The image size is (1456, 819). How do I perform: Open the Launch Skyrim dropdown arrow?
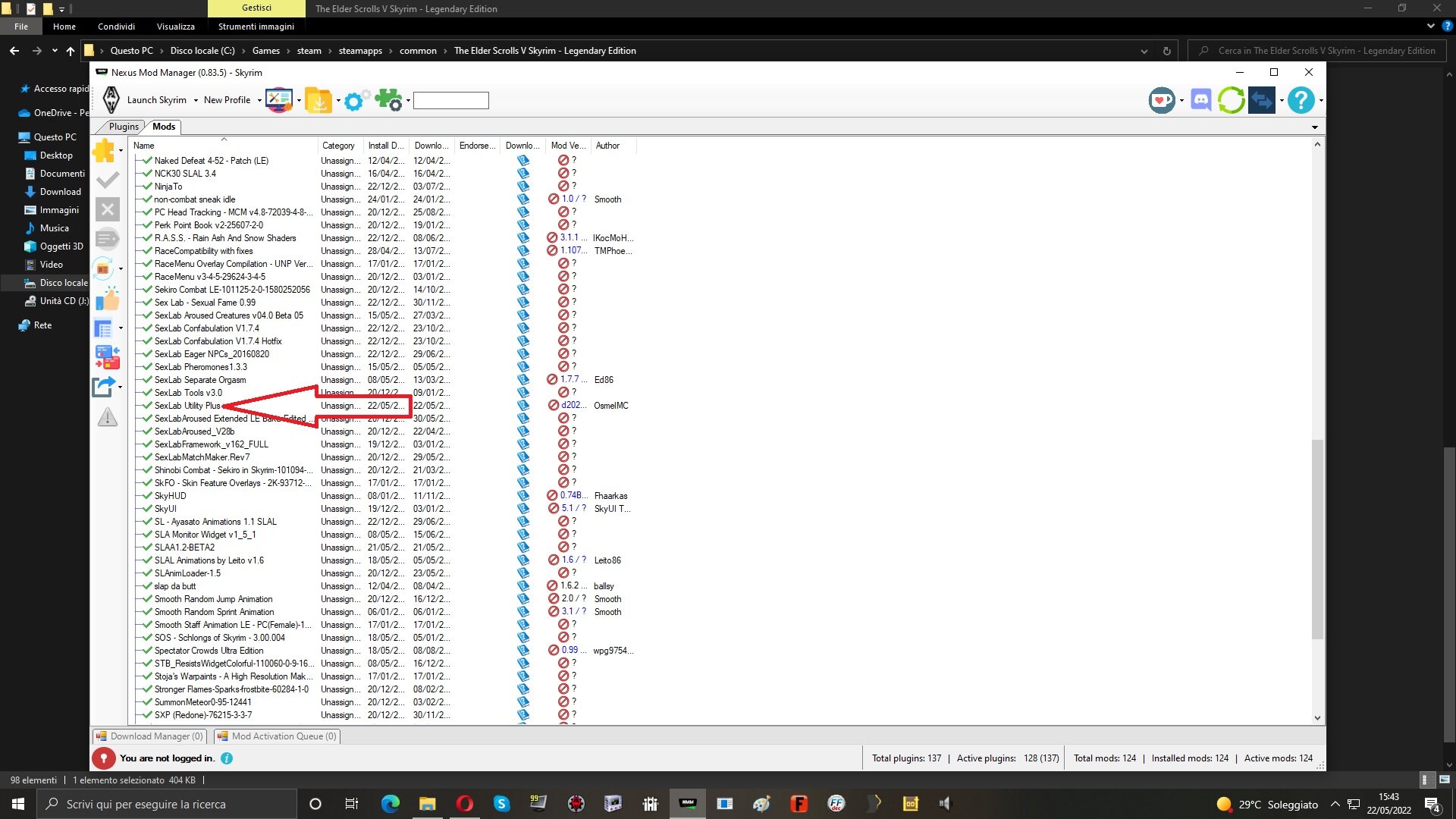(x=196, y=100)
